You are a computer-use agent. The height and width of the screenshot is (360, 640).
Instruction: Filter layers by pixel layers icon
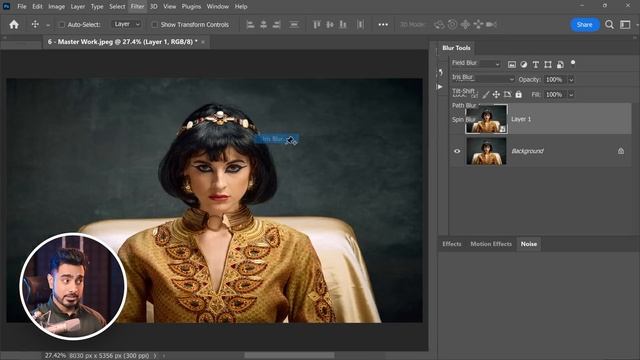511,64
